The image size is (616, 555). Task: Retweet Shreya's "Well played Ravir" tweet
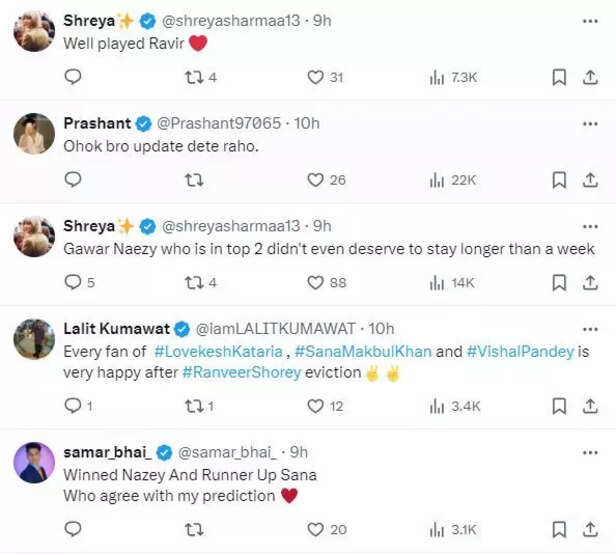(196, 77)
